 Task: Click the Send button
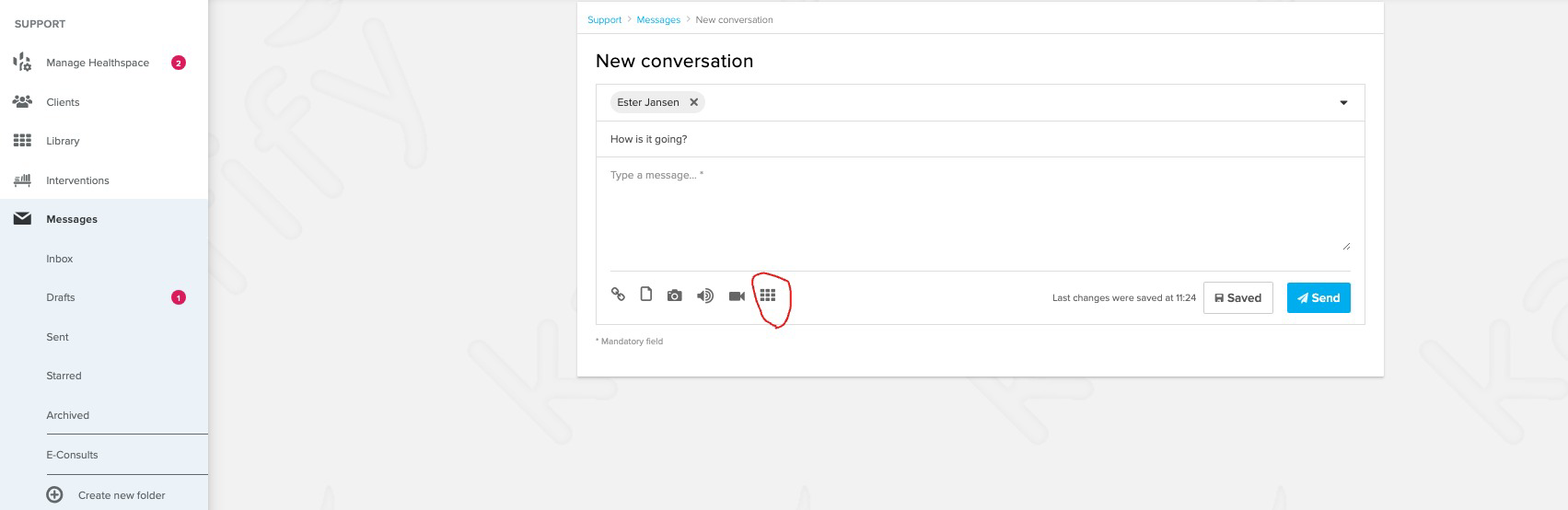(x=1318, y=297)
